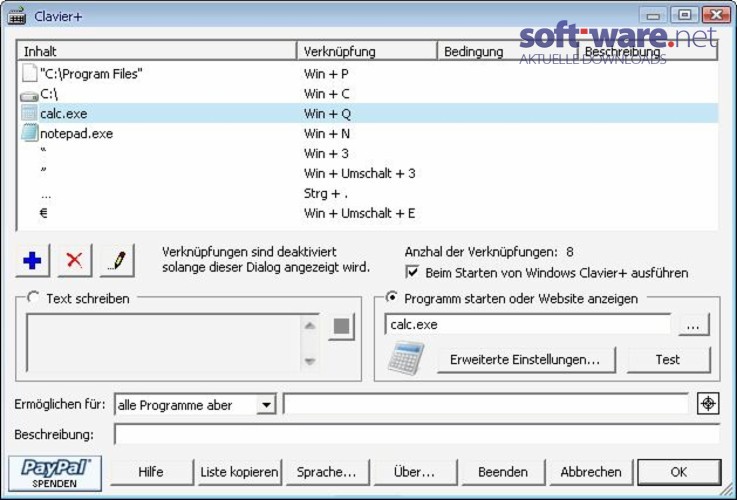Sort by the Bedingung column header
The width and height of the screenshot is (737, 500).
pyautogui.click(x=507, y=51)
